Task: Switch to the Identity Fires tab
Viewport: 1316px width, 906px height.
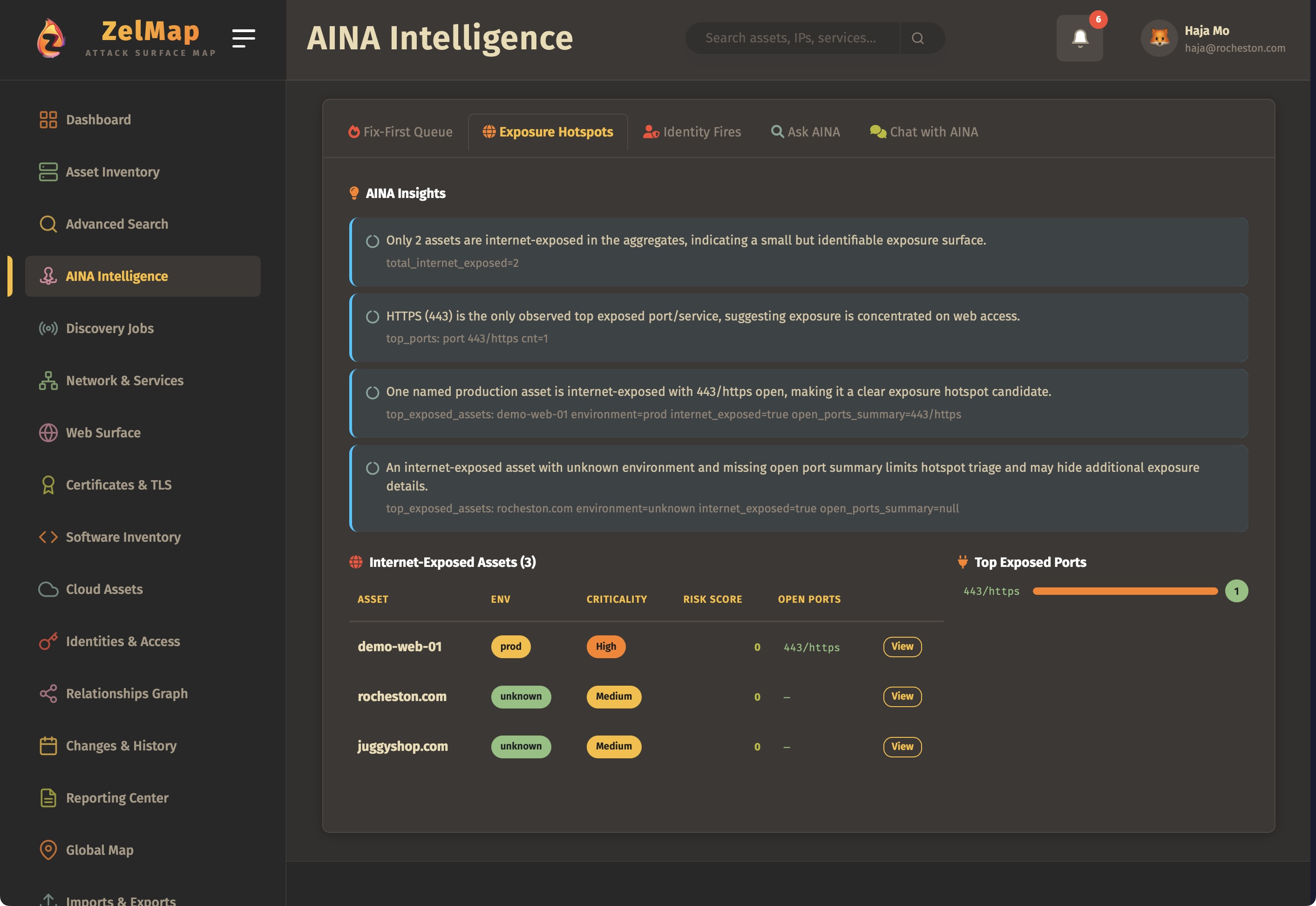Action: click(693, 132)
